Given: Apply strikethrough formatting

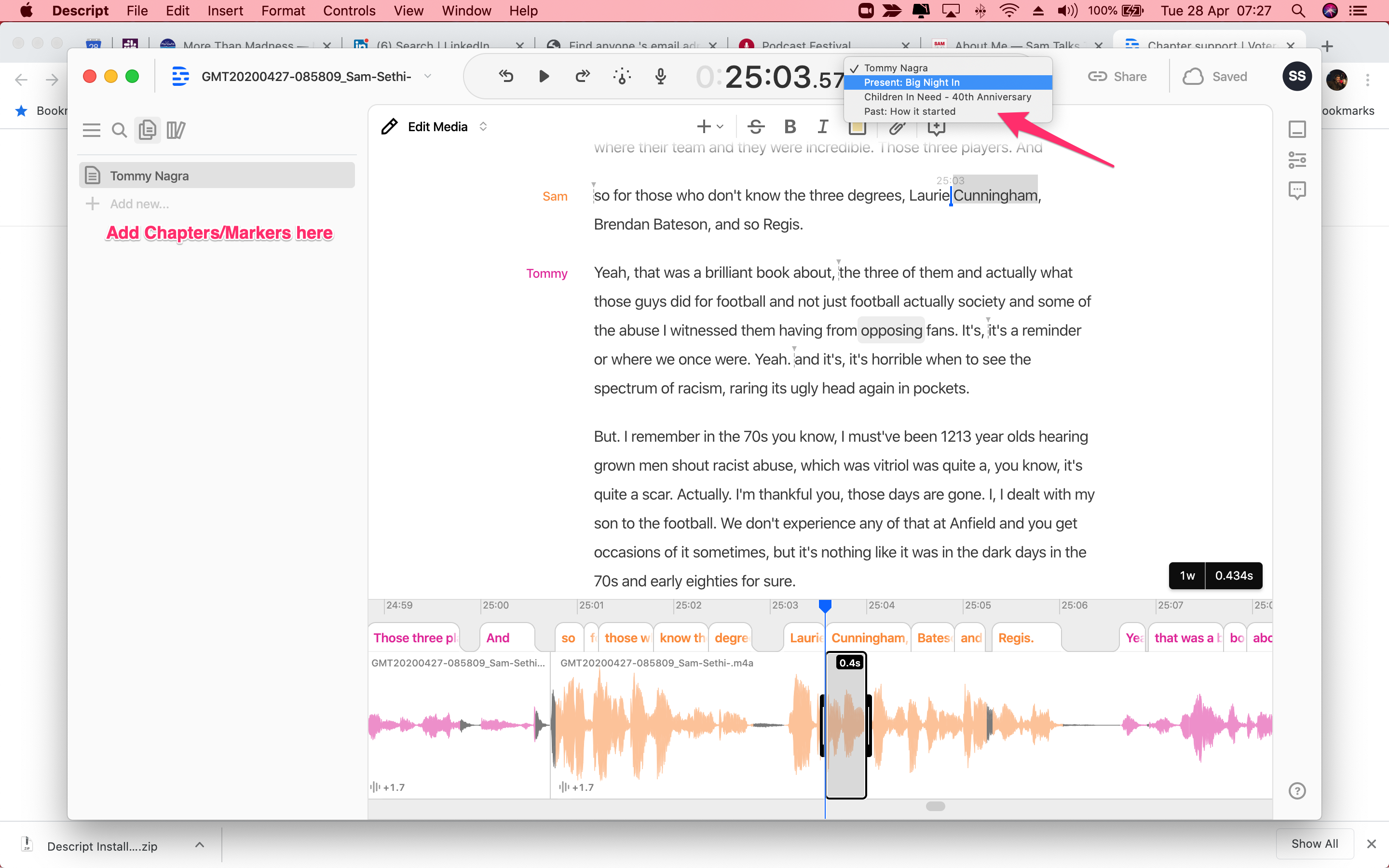Looking at the screenshot, I should [756, 126].
